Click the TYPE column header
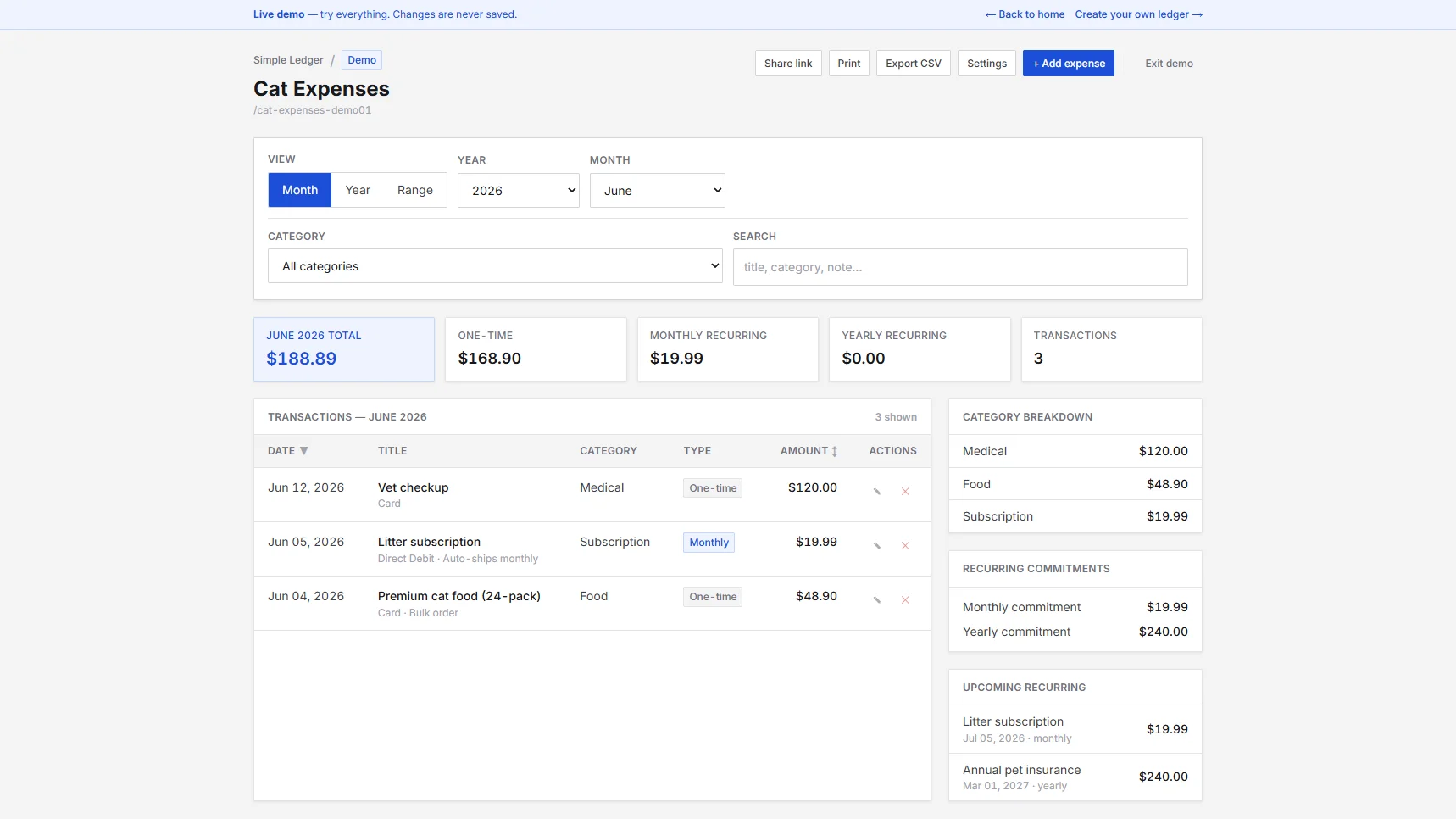This screenshot has width=1456, height=819. [x=697, y=451]
